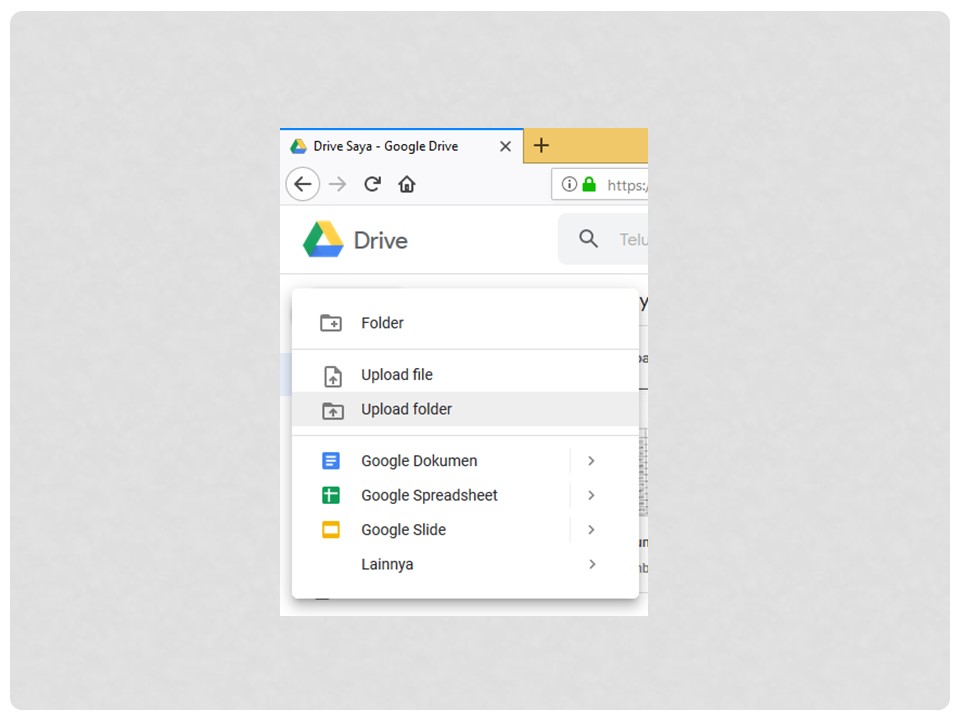Select Google Slide in the menu
This screenshot has height=720, width=960.
[x=465, y=530]
